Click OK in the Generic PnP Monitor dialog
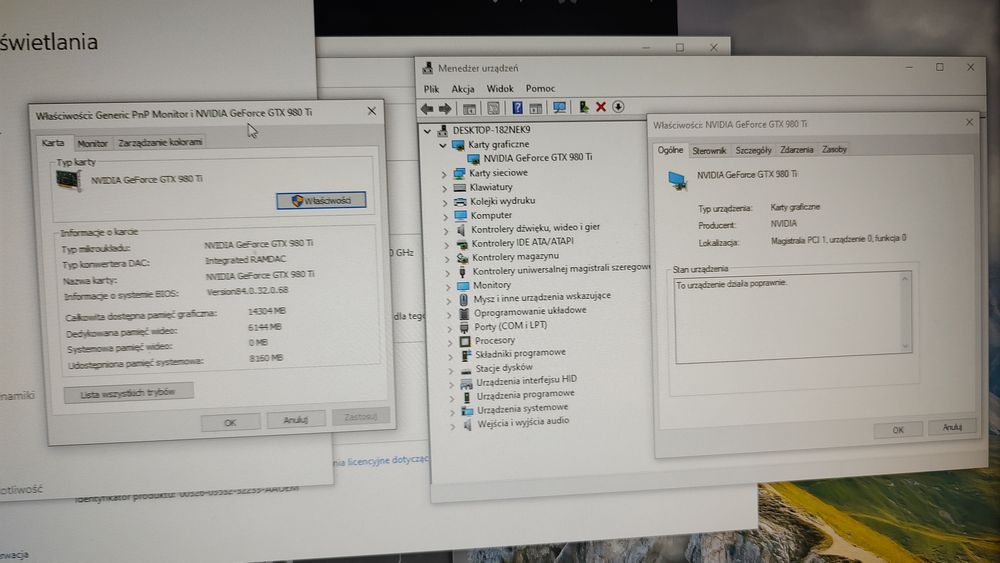Screen dimensions: 1000x563 point(230,422)
